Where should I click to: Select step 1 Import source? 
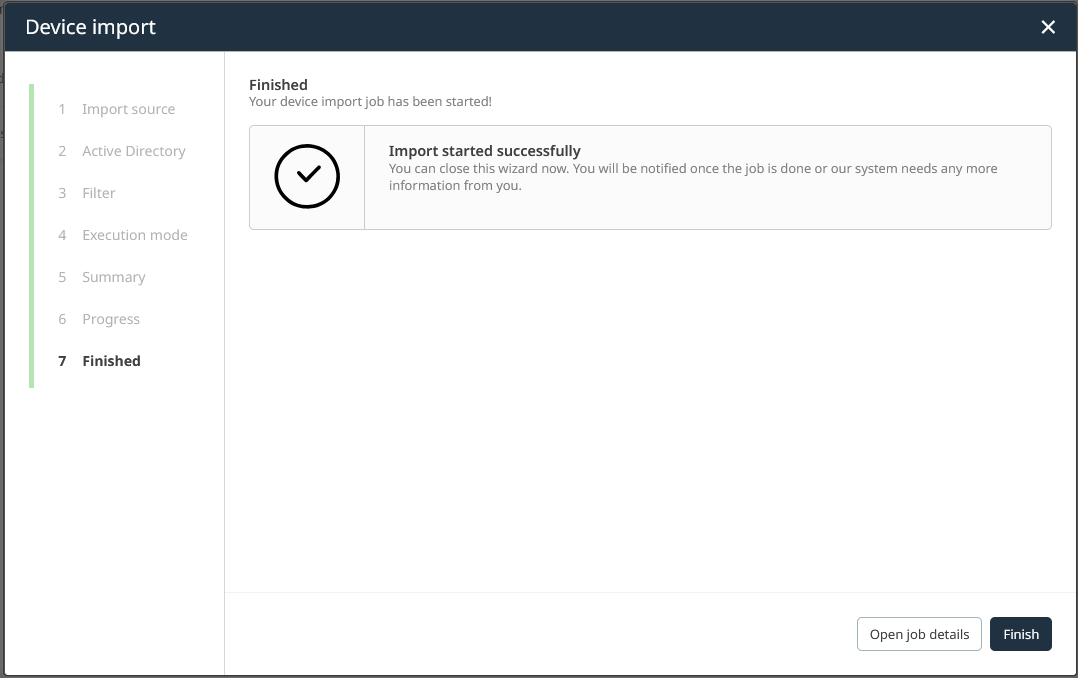tap(128, 109)
